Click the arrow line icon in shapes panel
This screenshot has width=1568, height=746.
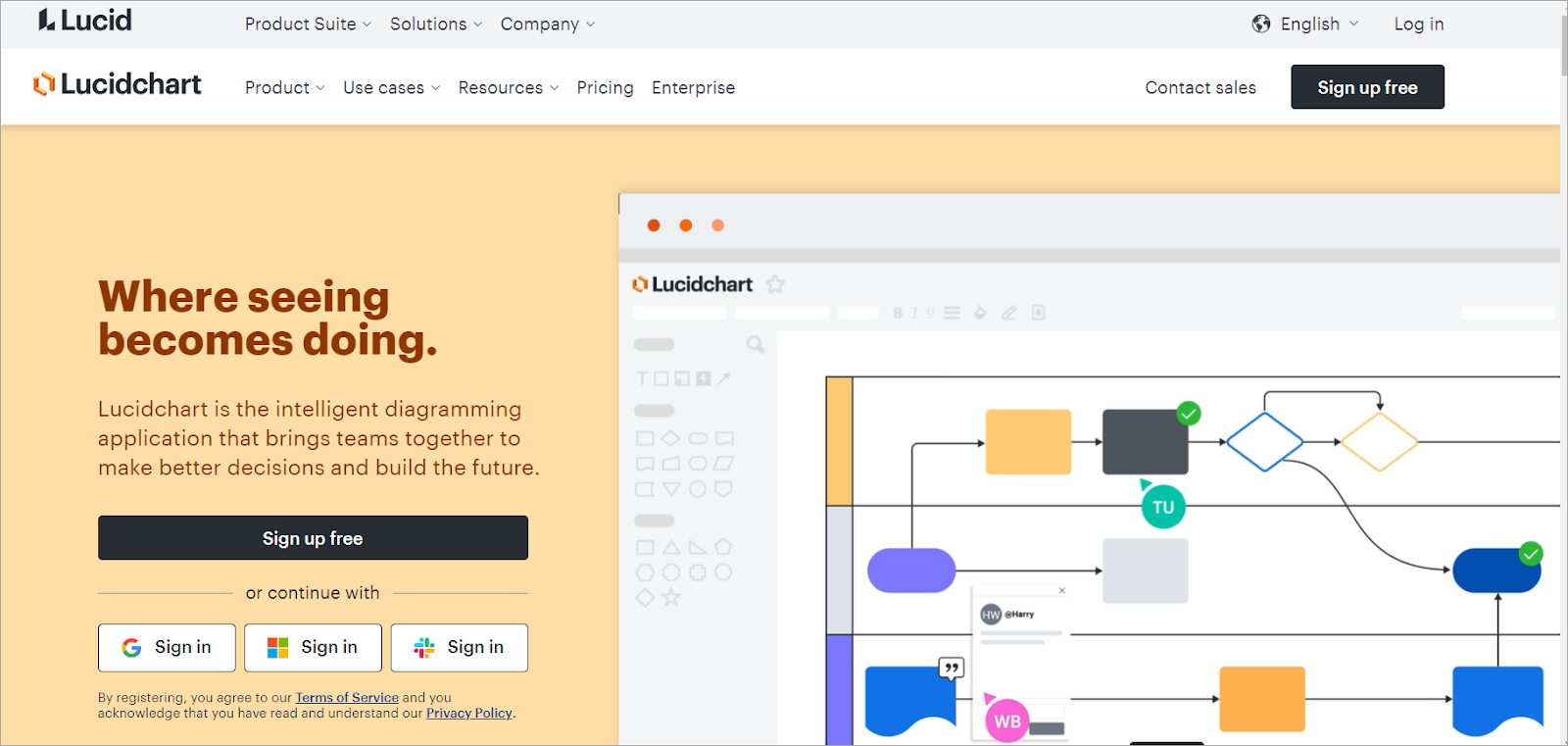point(723,378)
